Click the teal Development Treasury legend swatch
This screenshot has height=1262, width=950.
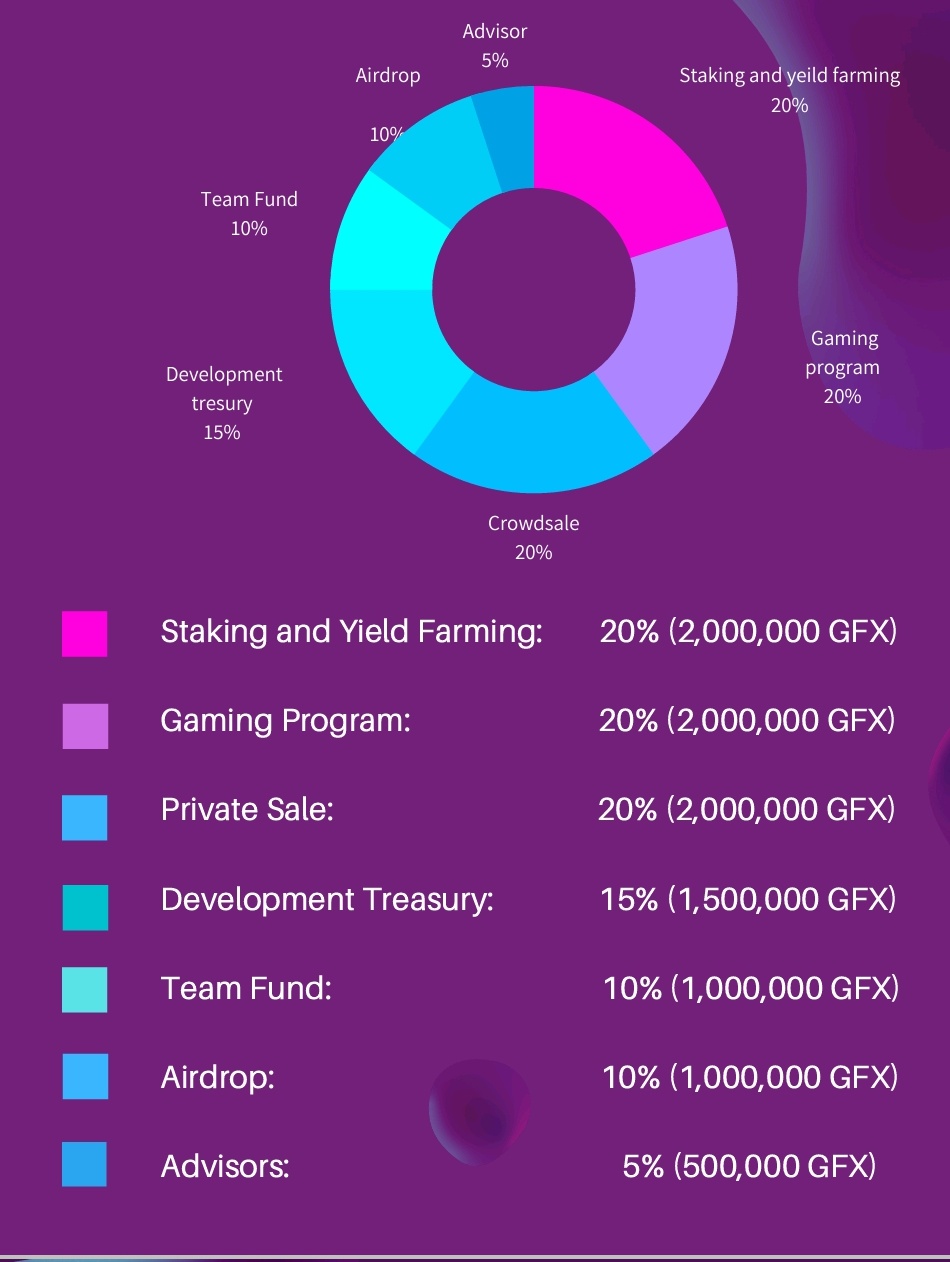[x=84, y=907]
